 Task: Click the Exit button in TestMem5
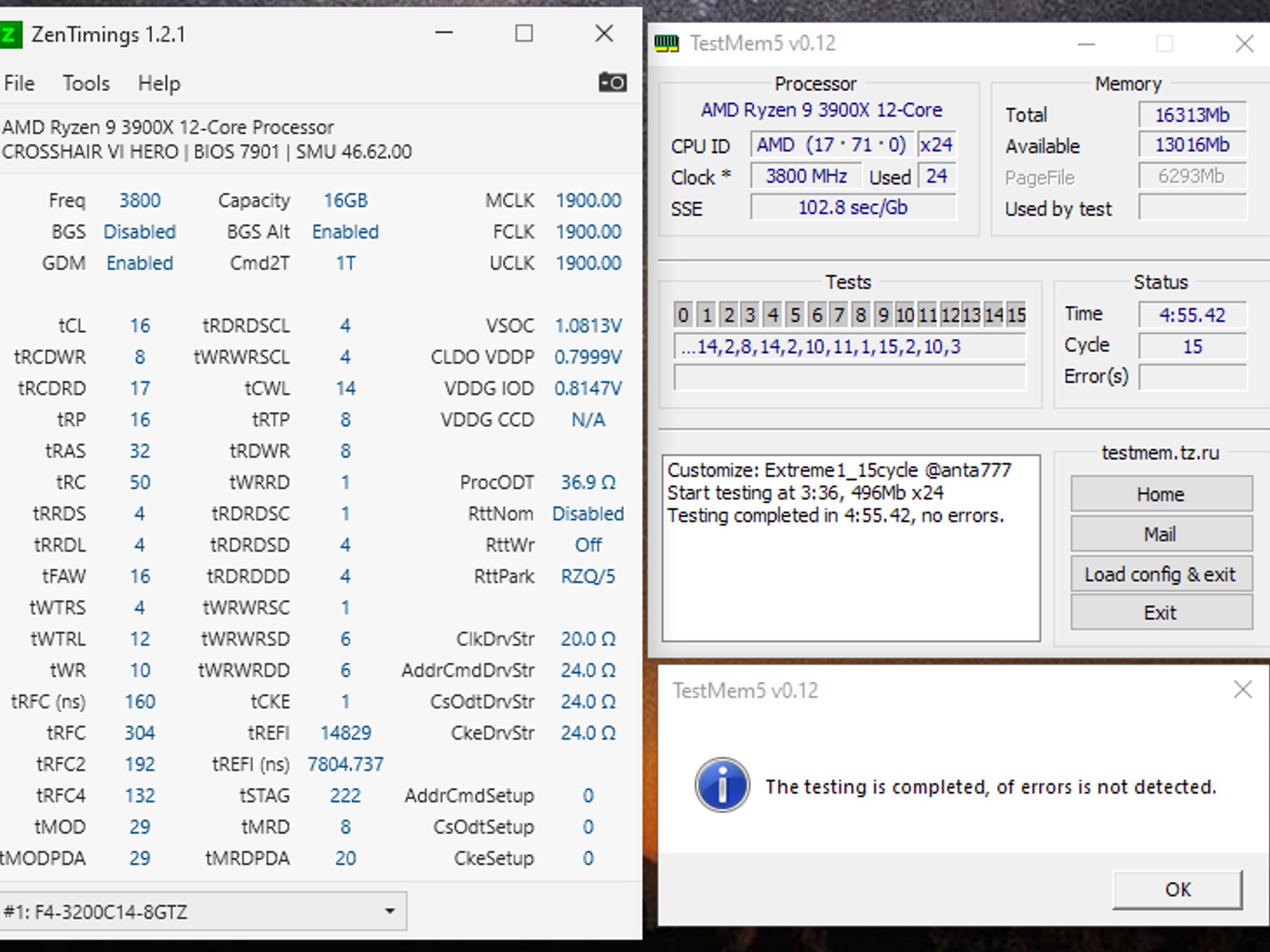[x=1161, y=612]
